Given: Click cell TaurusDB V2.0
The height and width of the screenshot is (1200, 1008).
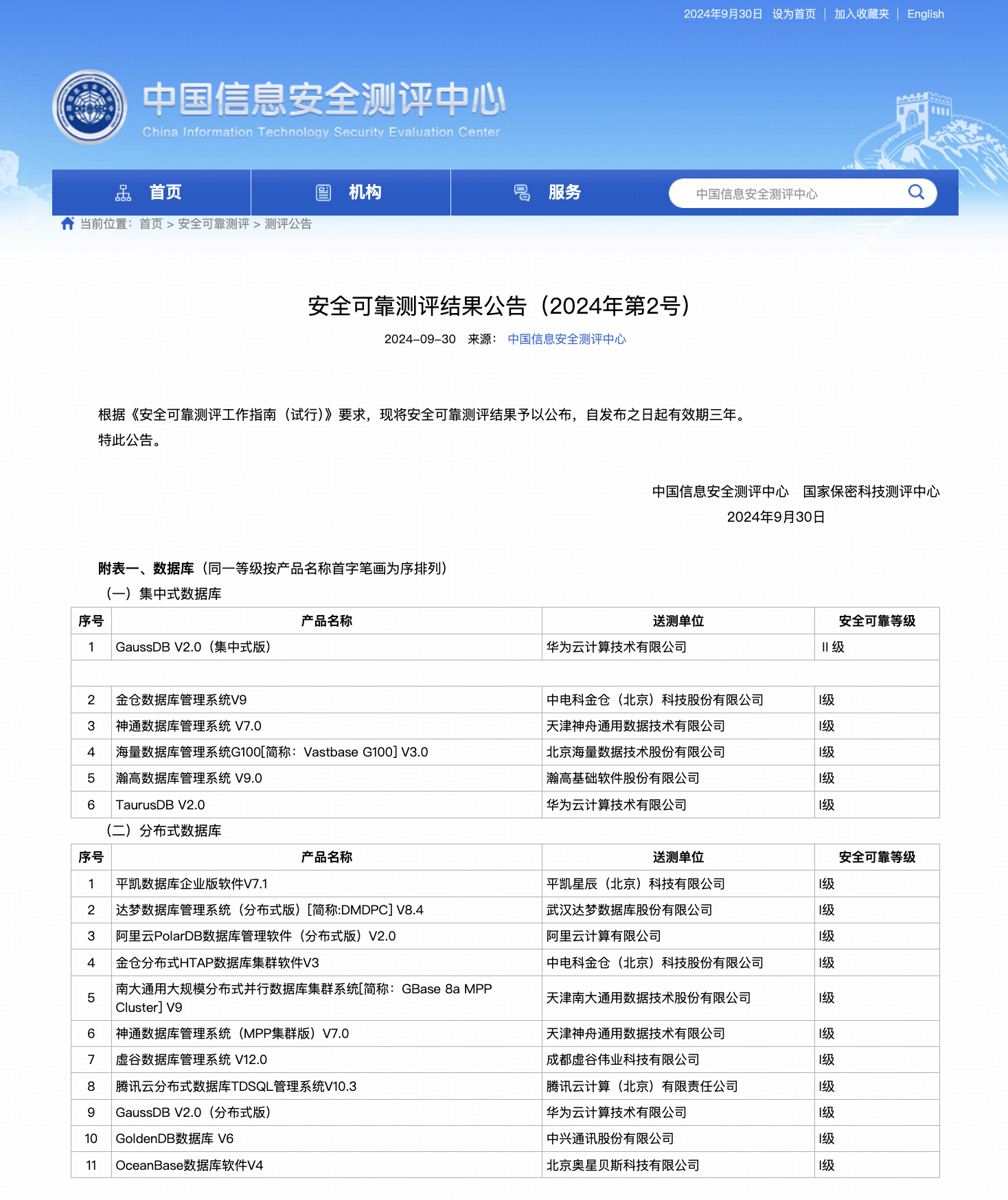Looking at the screenshot, I should coord(327,805).
